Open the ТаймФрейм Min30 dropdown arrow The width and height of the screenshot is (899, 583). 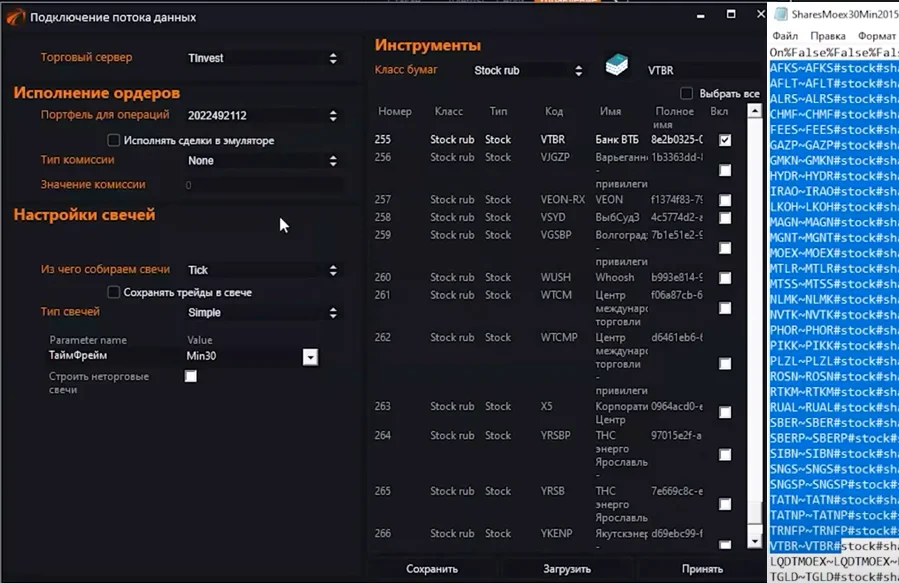click(x=310, y=357)
